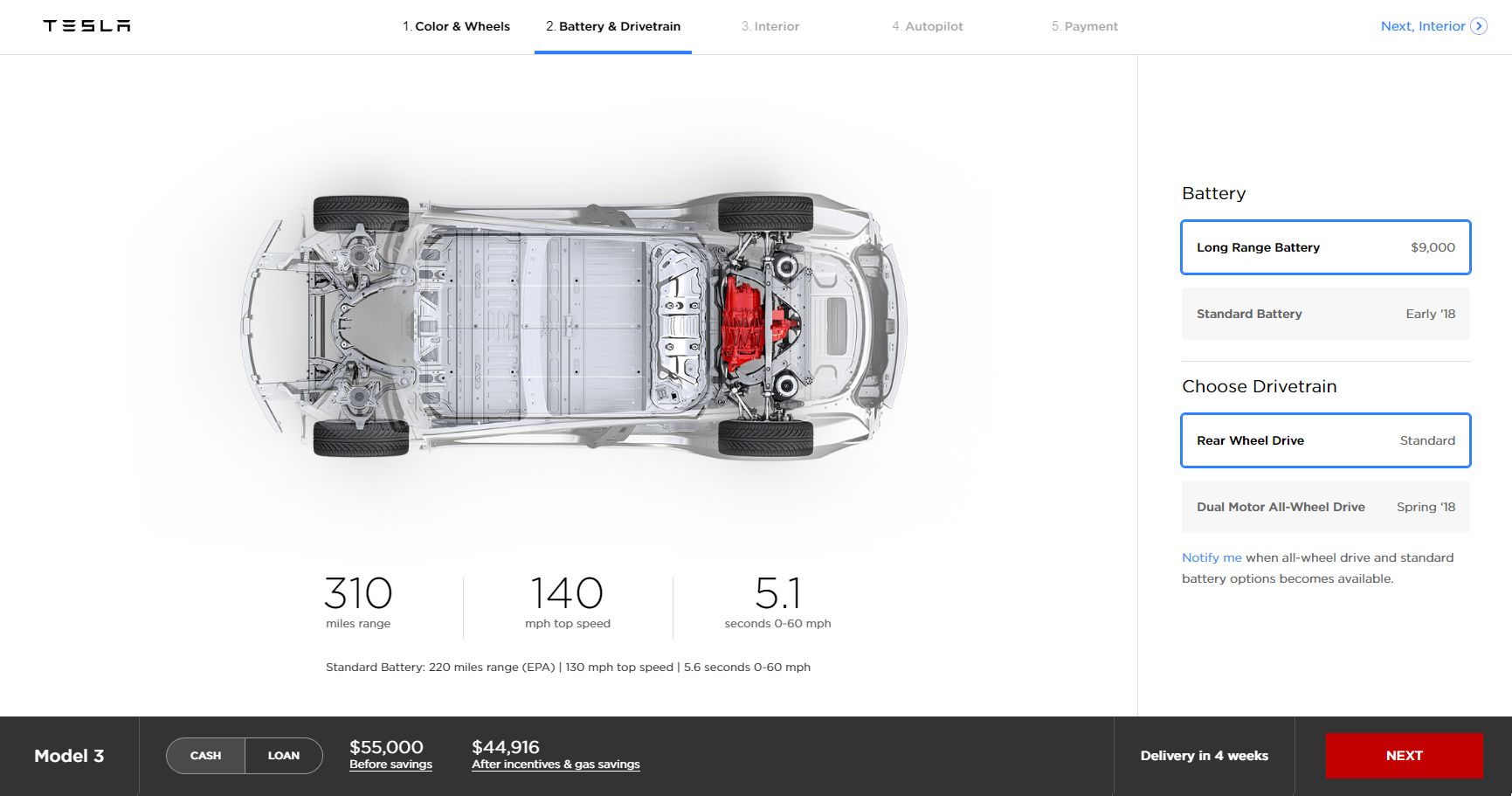Open After incentives & gas savings details
This screenshot has width=1512, height=796.
pos(556,765)
